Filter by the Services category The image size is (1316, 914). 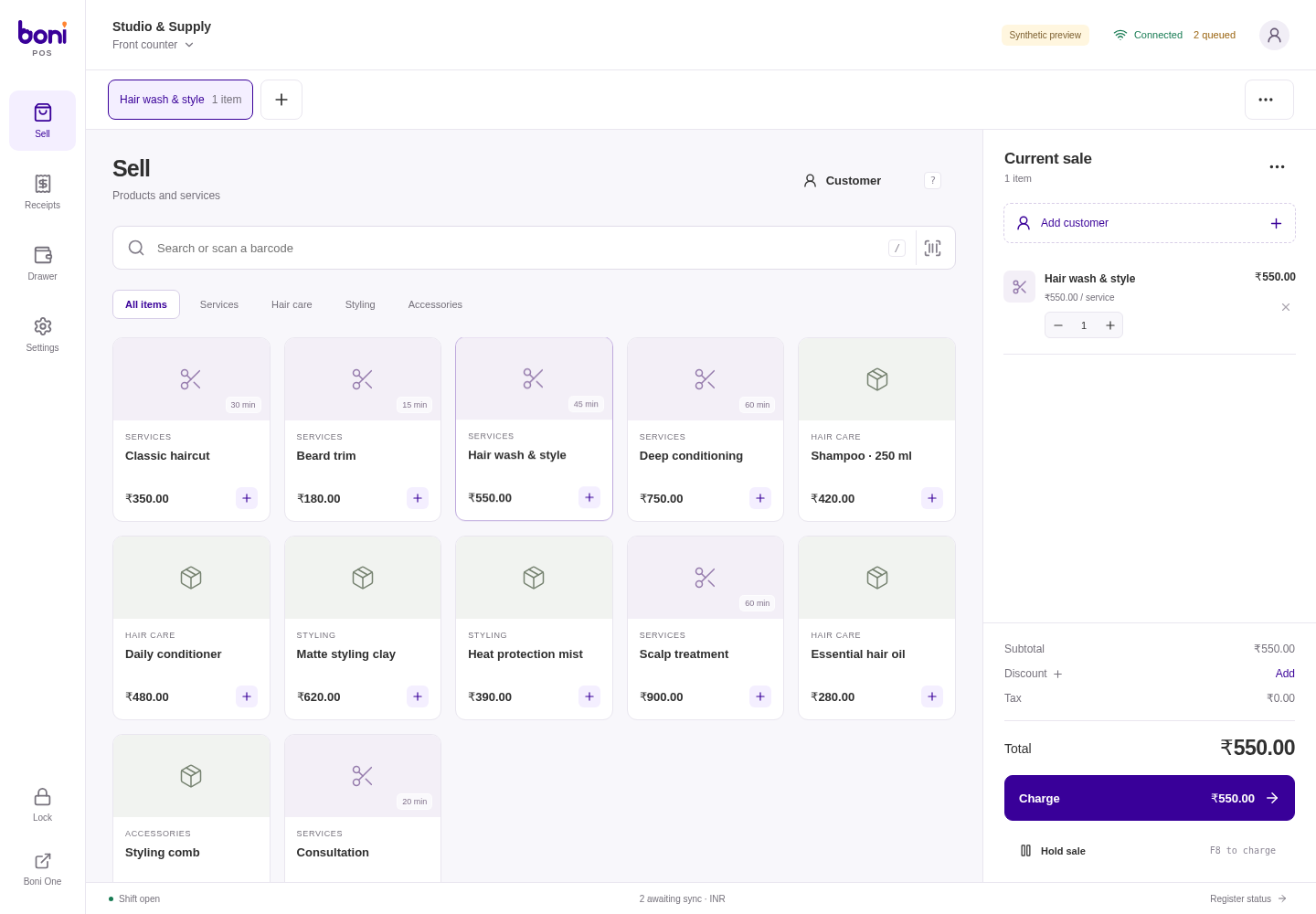click(x=219, y=304)
